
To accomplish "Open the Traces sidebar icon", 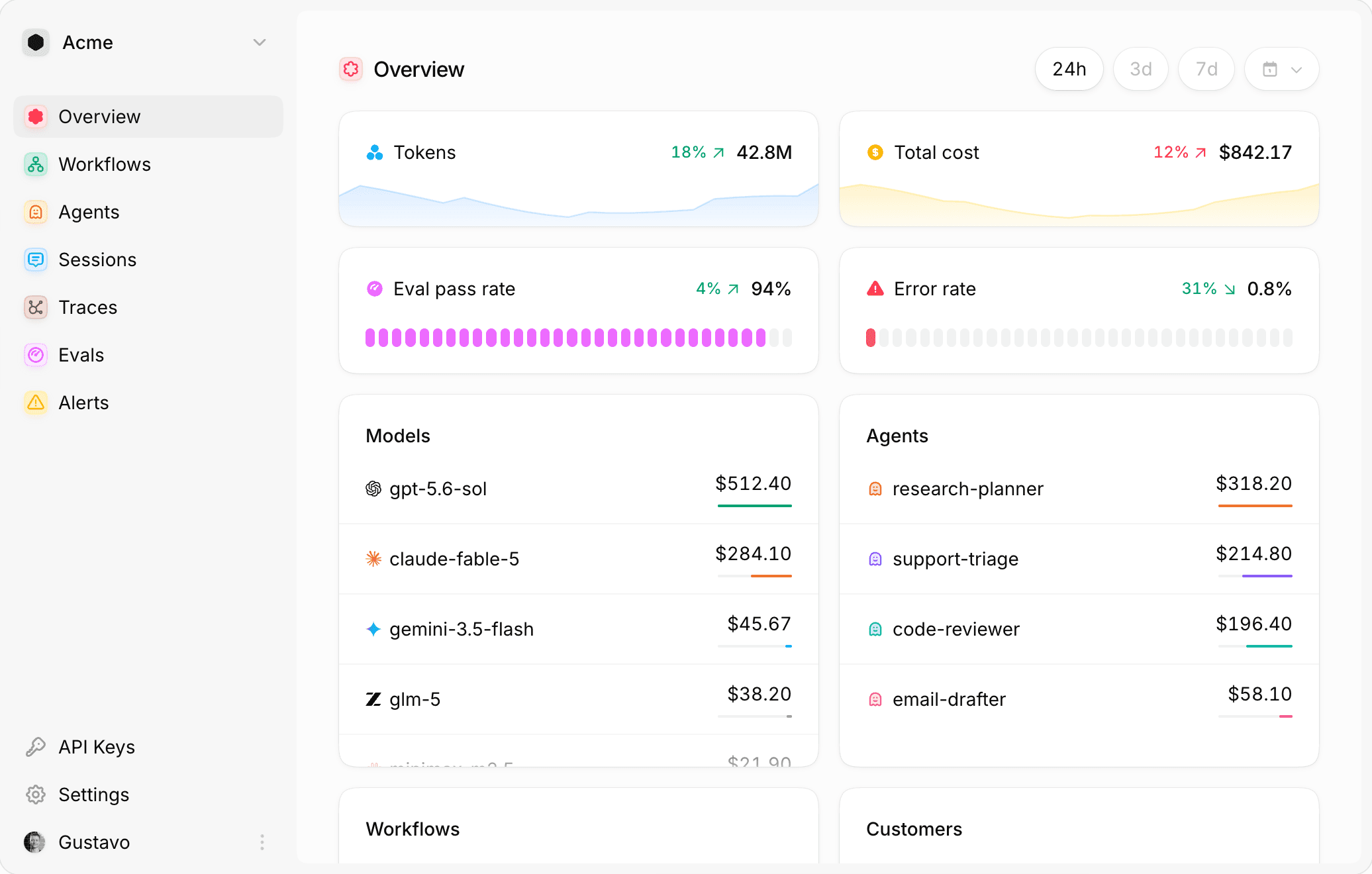I will [x=36, y=307].
